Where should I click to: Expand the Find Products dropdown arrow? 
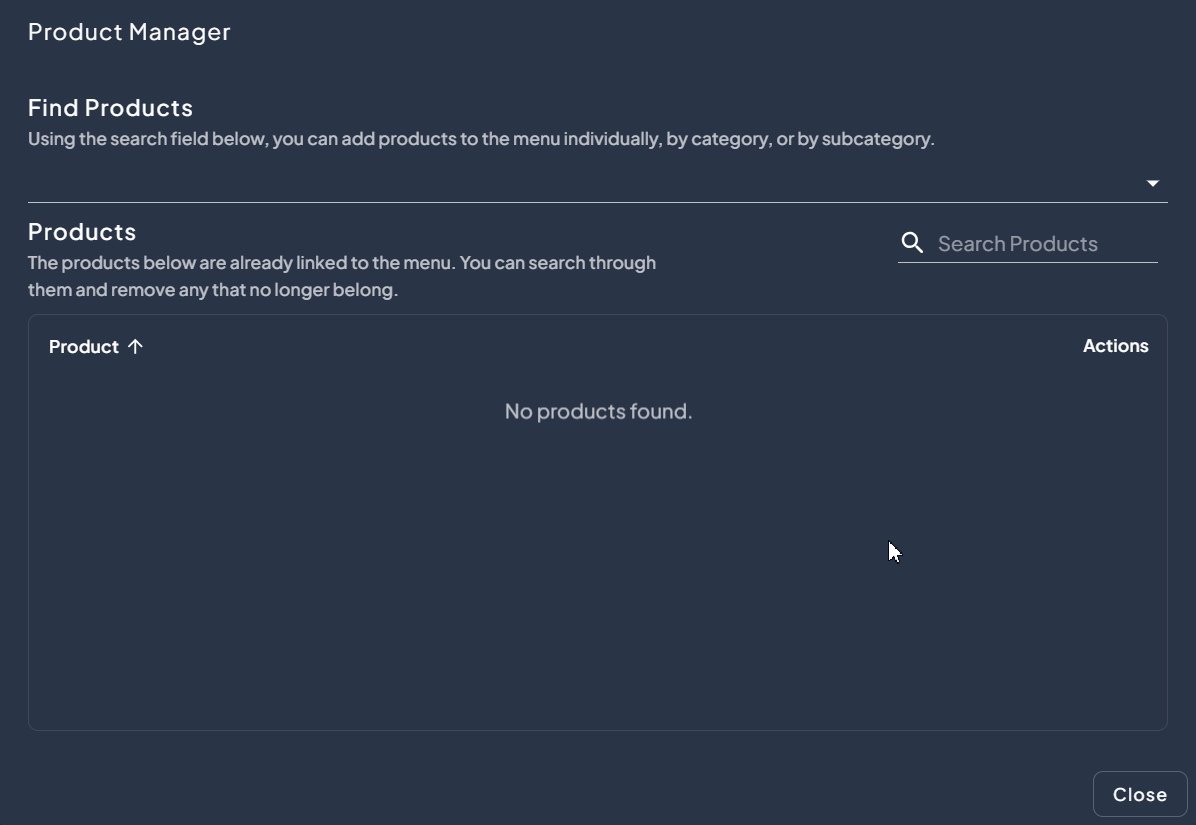point(1152,183)
